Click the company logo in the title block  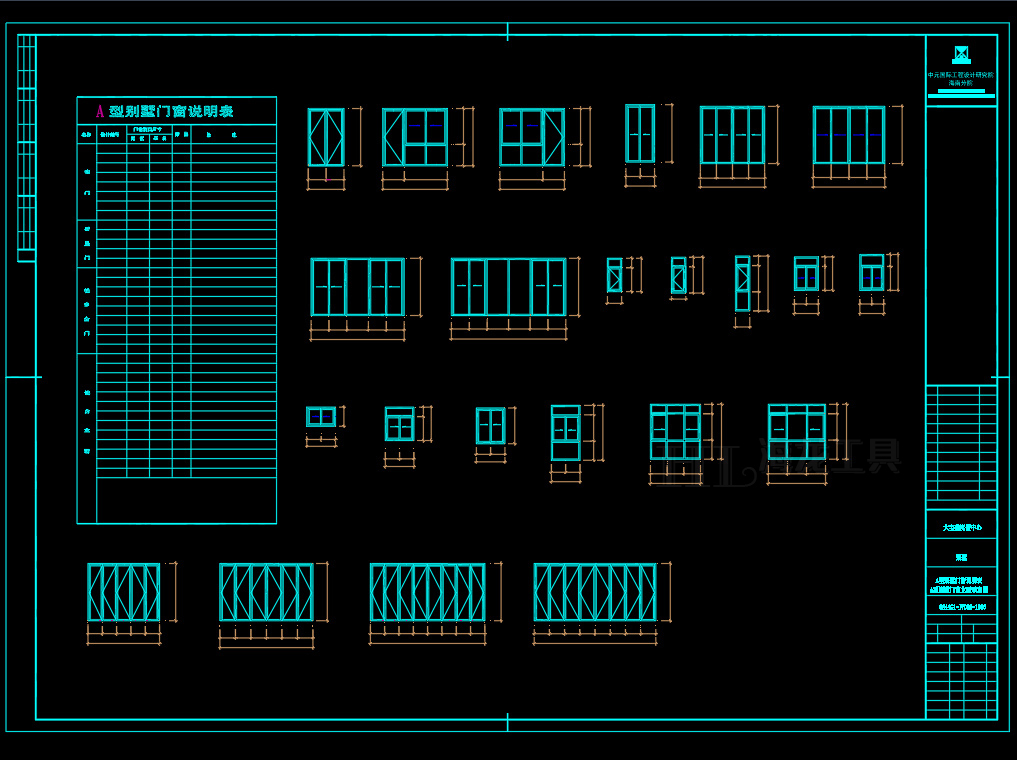click(x=961, y=54)
